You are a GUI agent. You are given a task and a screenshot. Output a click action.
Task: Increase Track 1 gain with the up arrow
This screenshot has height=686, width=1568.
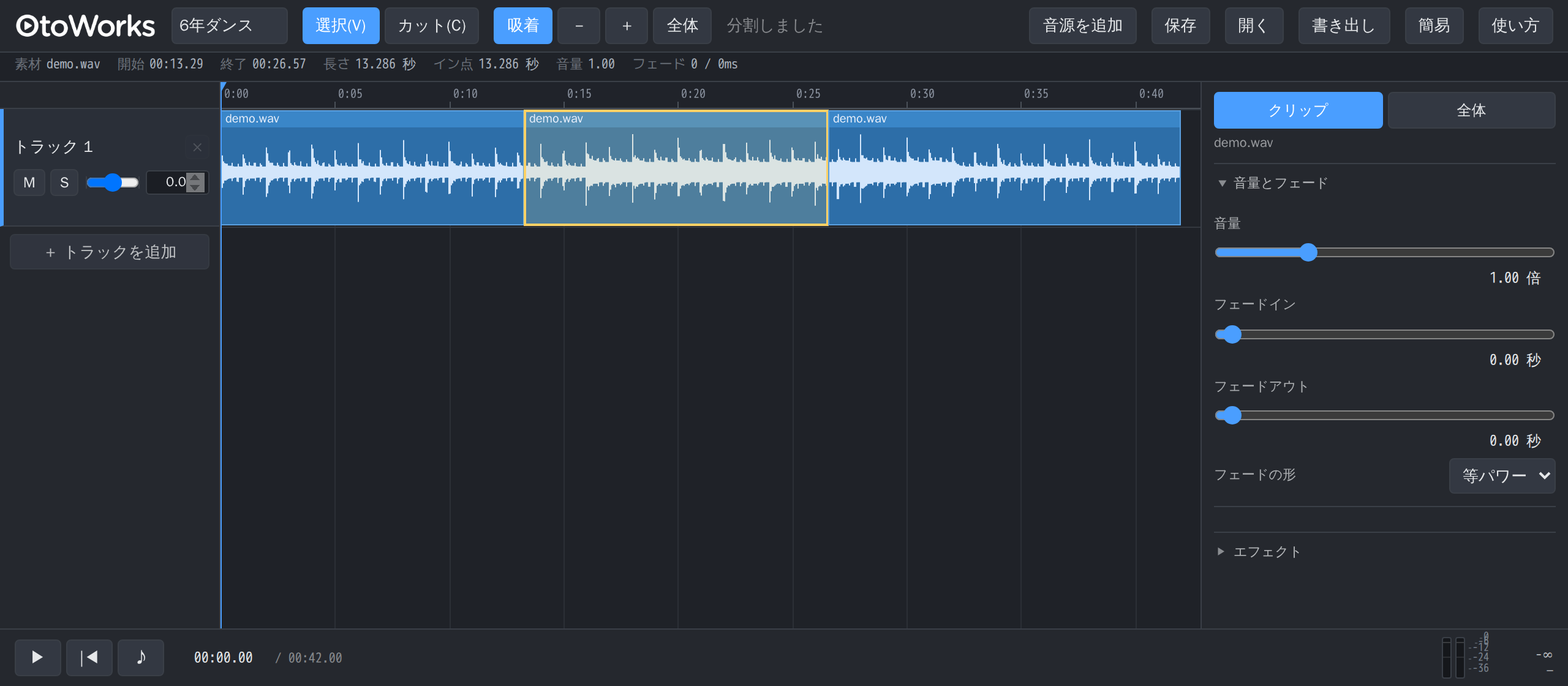click(195, 178)
